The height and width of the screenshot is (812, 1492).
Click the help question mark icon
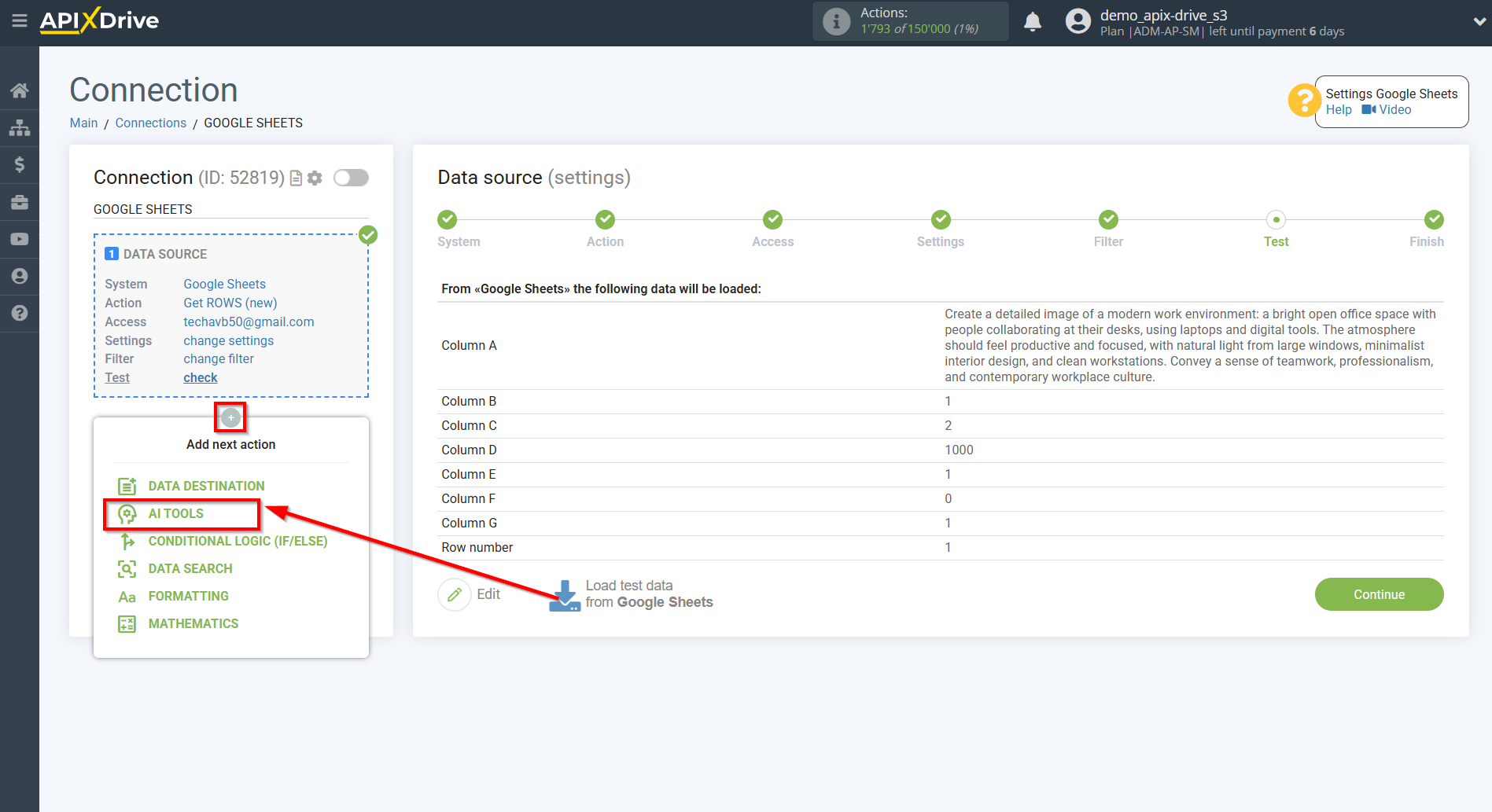(20, 313)
